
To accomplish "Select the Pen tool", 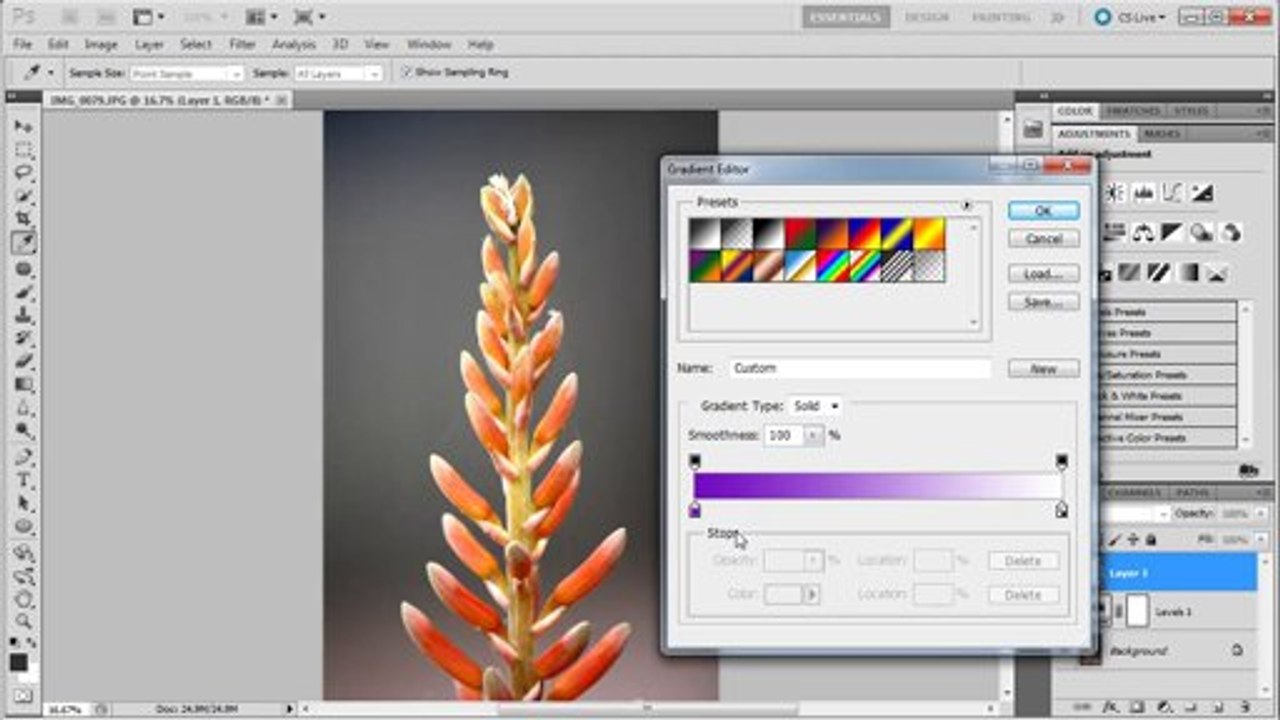I will tap(23, 457).
